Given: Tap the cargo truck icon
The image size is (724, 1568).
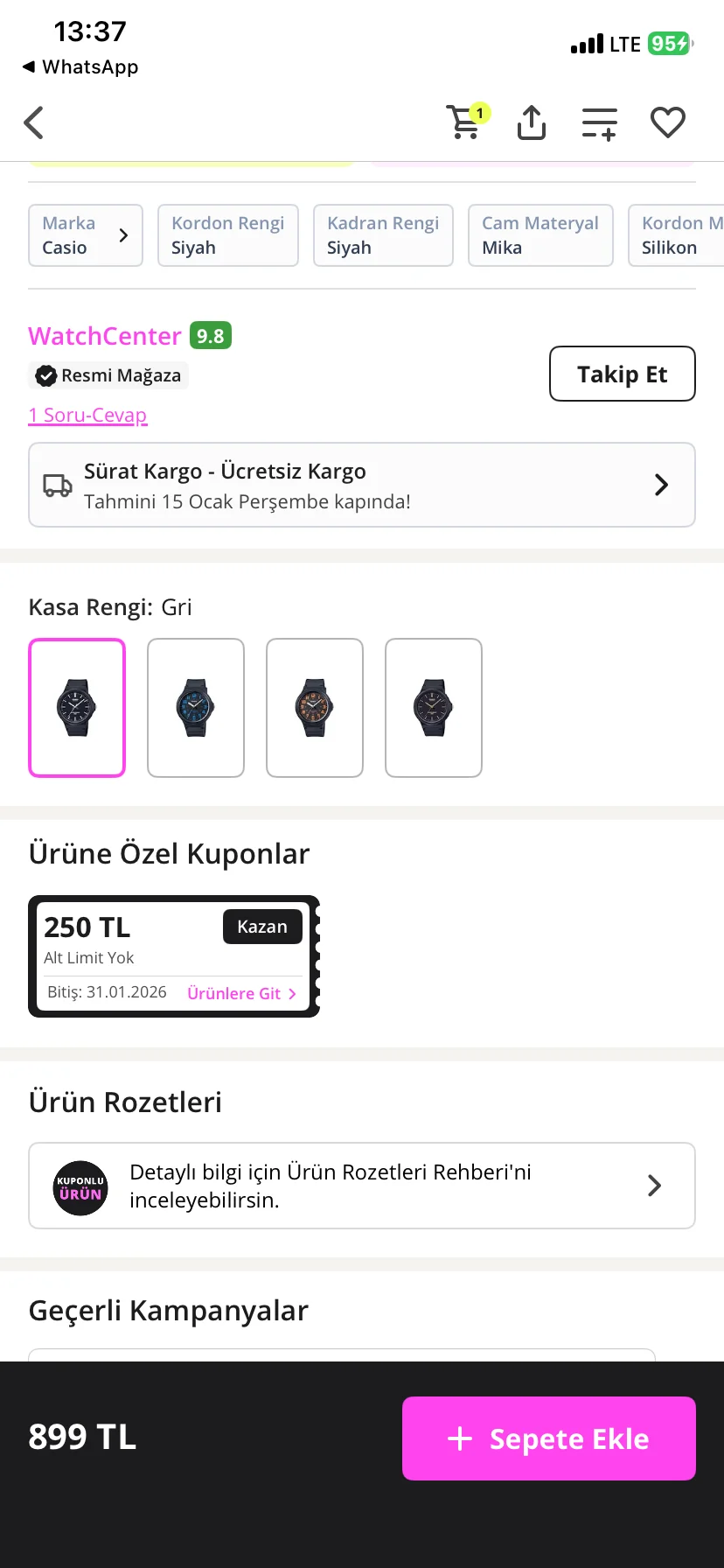Looking at the screenshot, I should point(58,486).
